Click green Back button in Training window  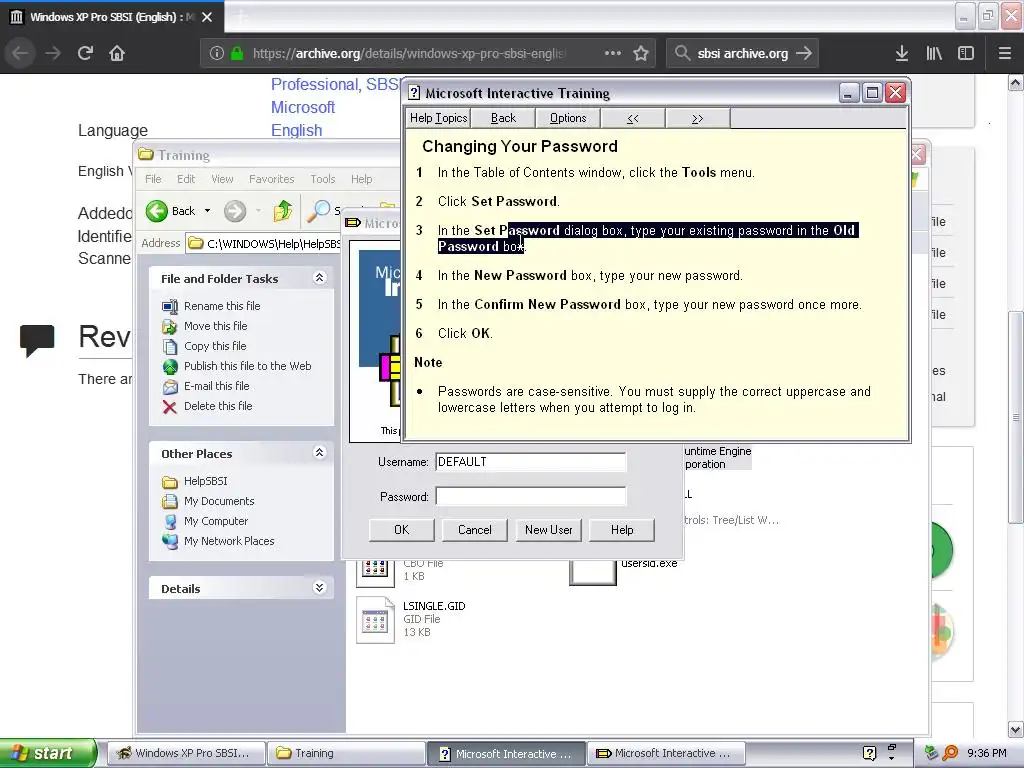(170, 211)
